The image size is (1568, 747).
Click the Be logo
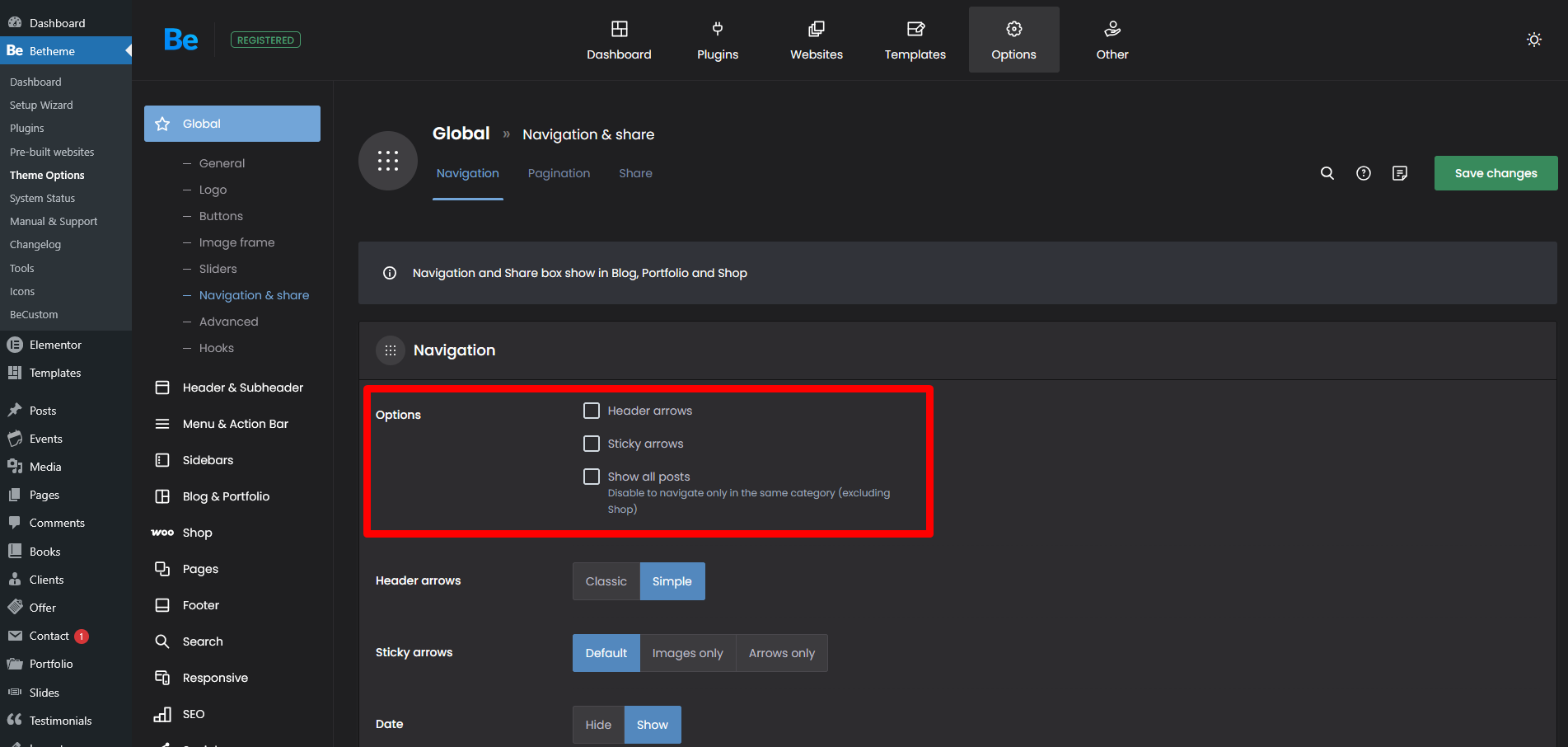tap(180, 40)
